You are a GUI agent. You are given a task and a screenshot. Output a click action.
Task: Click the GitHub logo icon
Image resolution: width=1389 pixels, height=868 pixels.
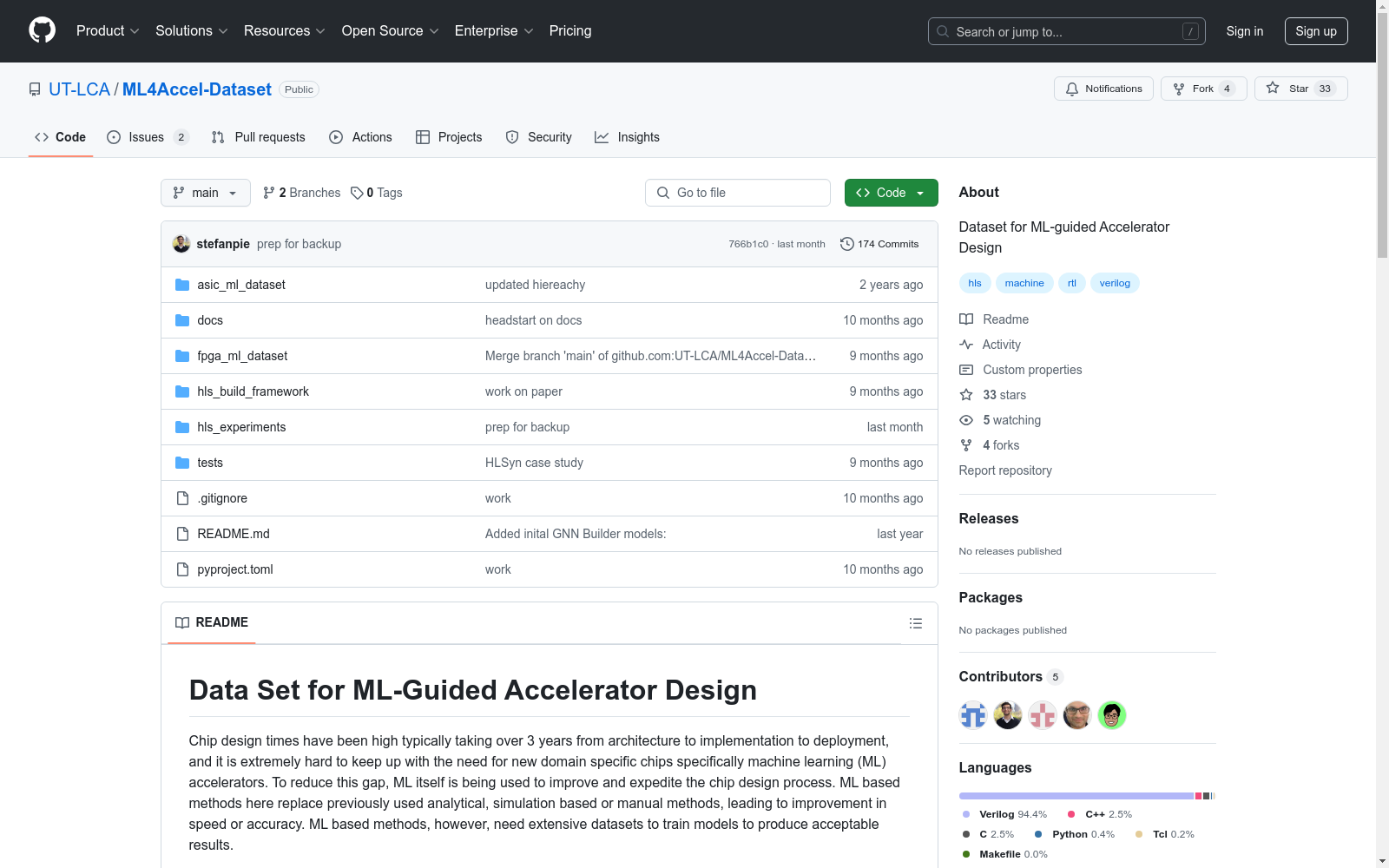42,30
